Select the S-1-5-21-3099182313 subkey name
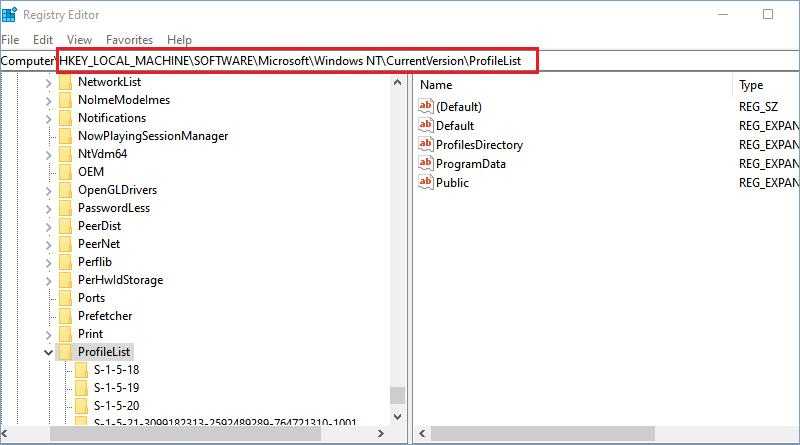The height and width of the screenshot is (445, 800). click(x=225, y=422)
